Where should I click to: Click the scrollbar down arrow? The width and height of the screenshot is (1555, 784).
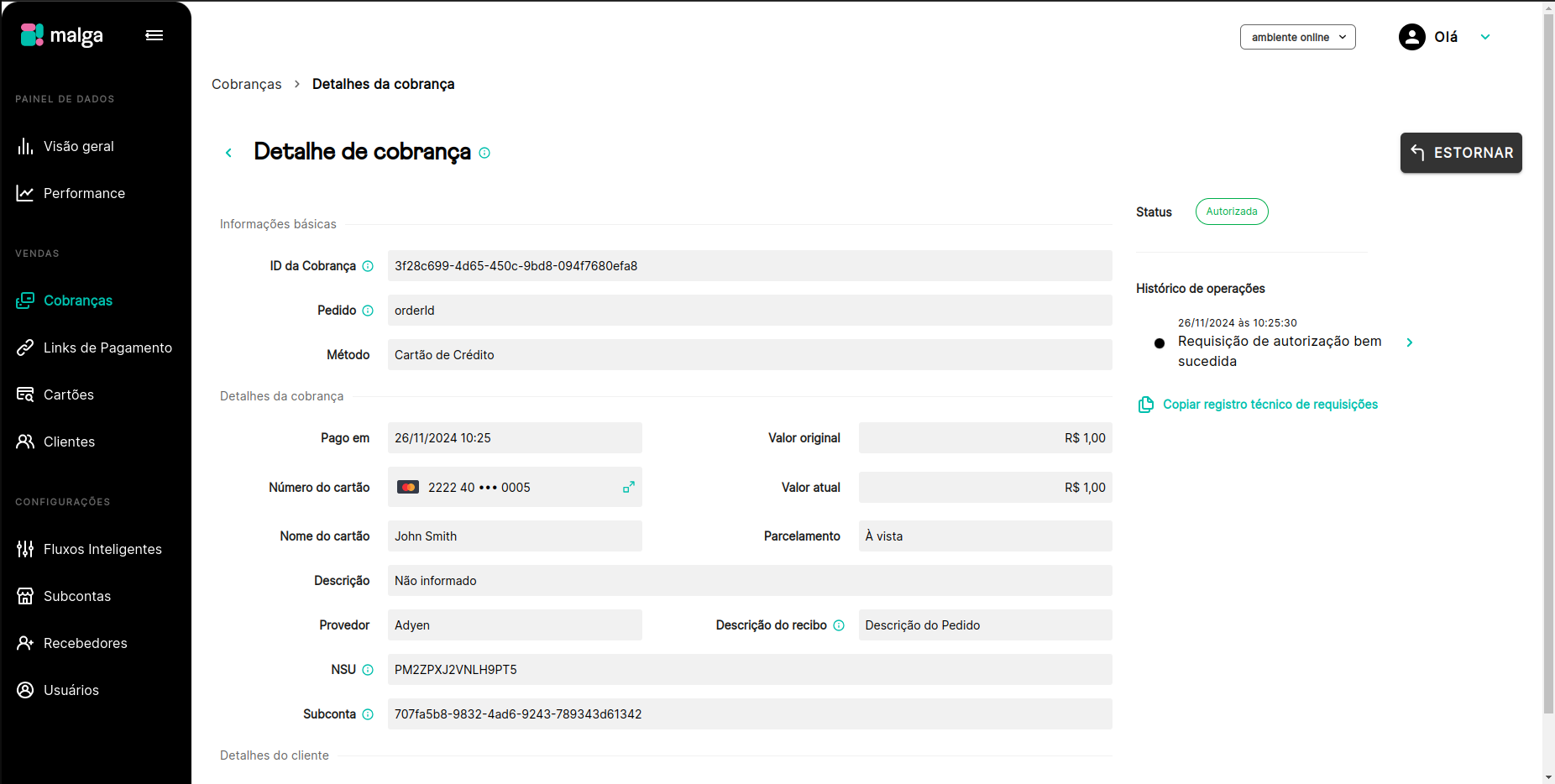[1548, 777]
